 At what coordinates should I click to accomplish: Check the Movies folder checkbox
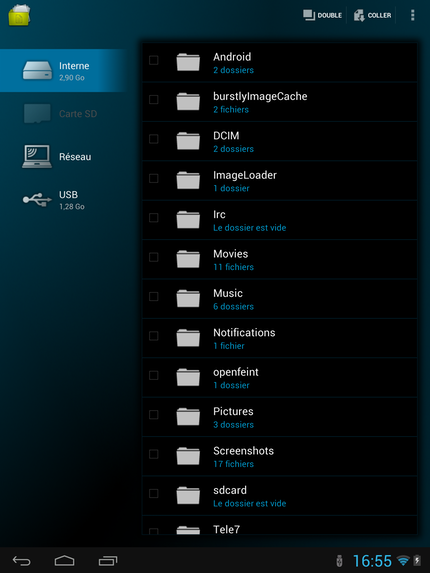tap(154, 257)
